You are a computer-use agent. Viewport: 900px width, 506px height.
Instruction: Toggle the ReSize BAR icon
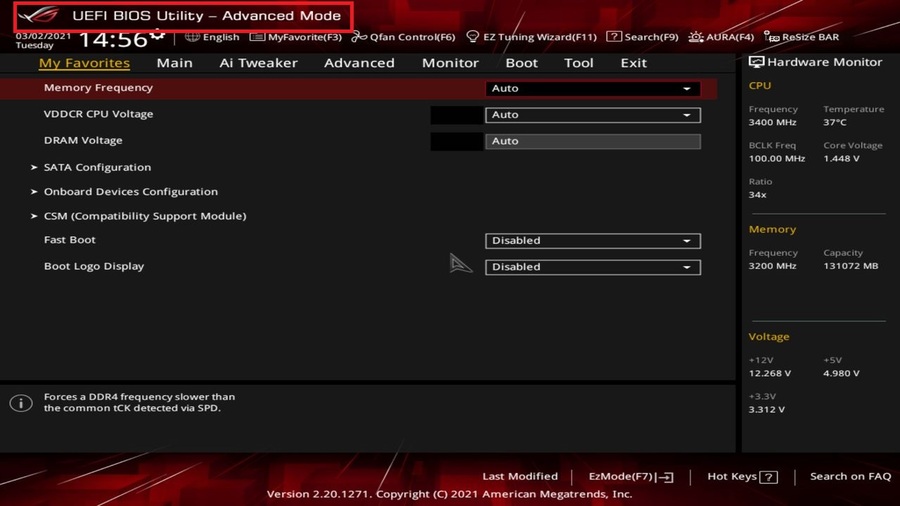[x=771, y=37]
